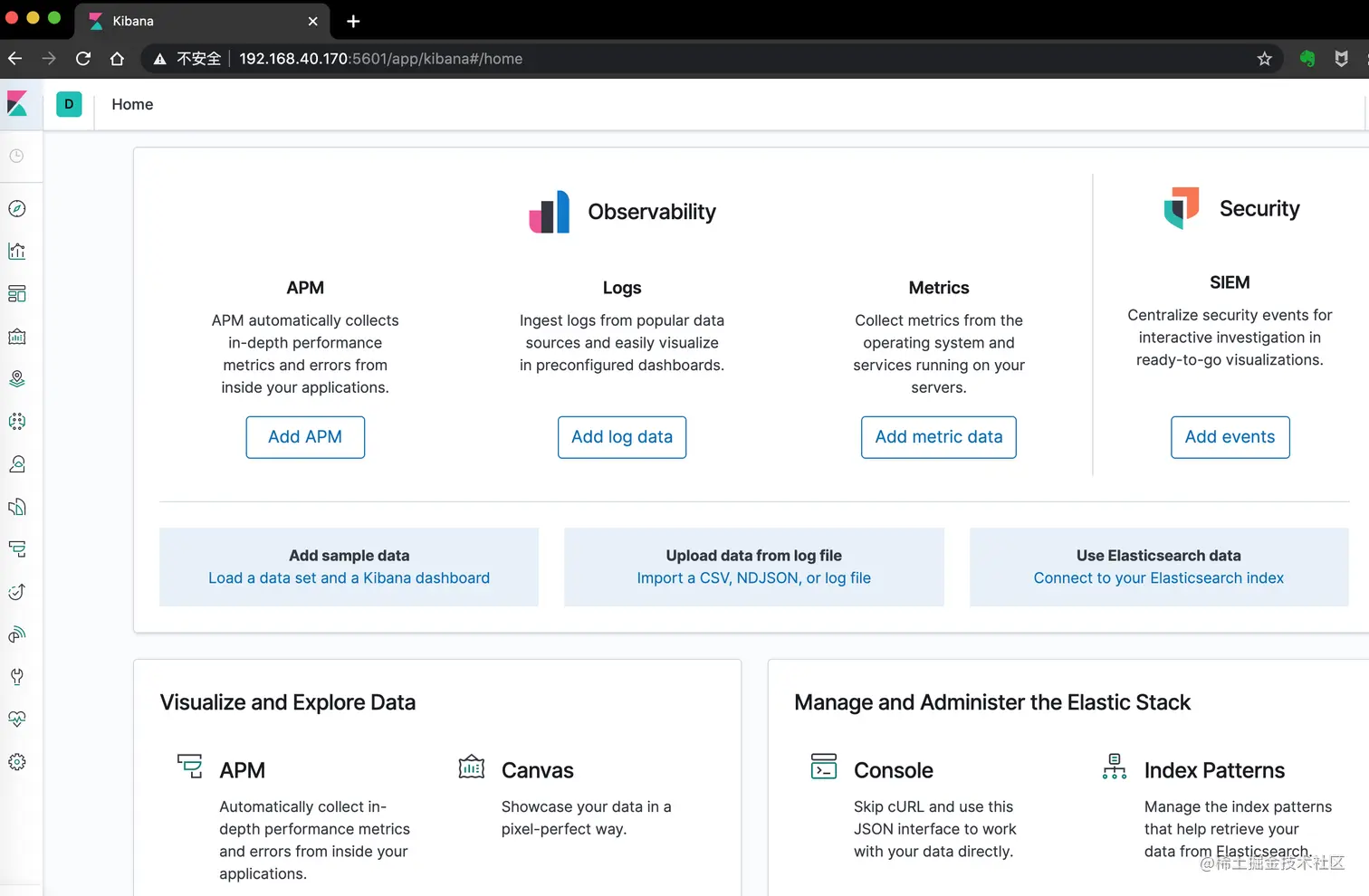Click the Add sample data card heading
Viewport: 1369px width, 896px height.
(x=349, y=556)
